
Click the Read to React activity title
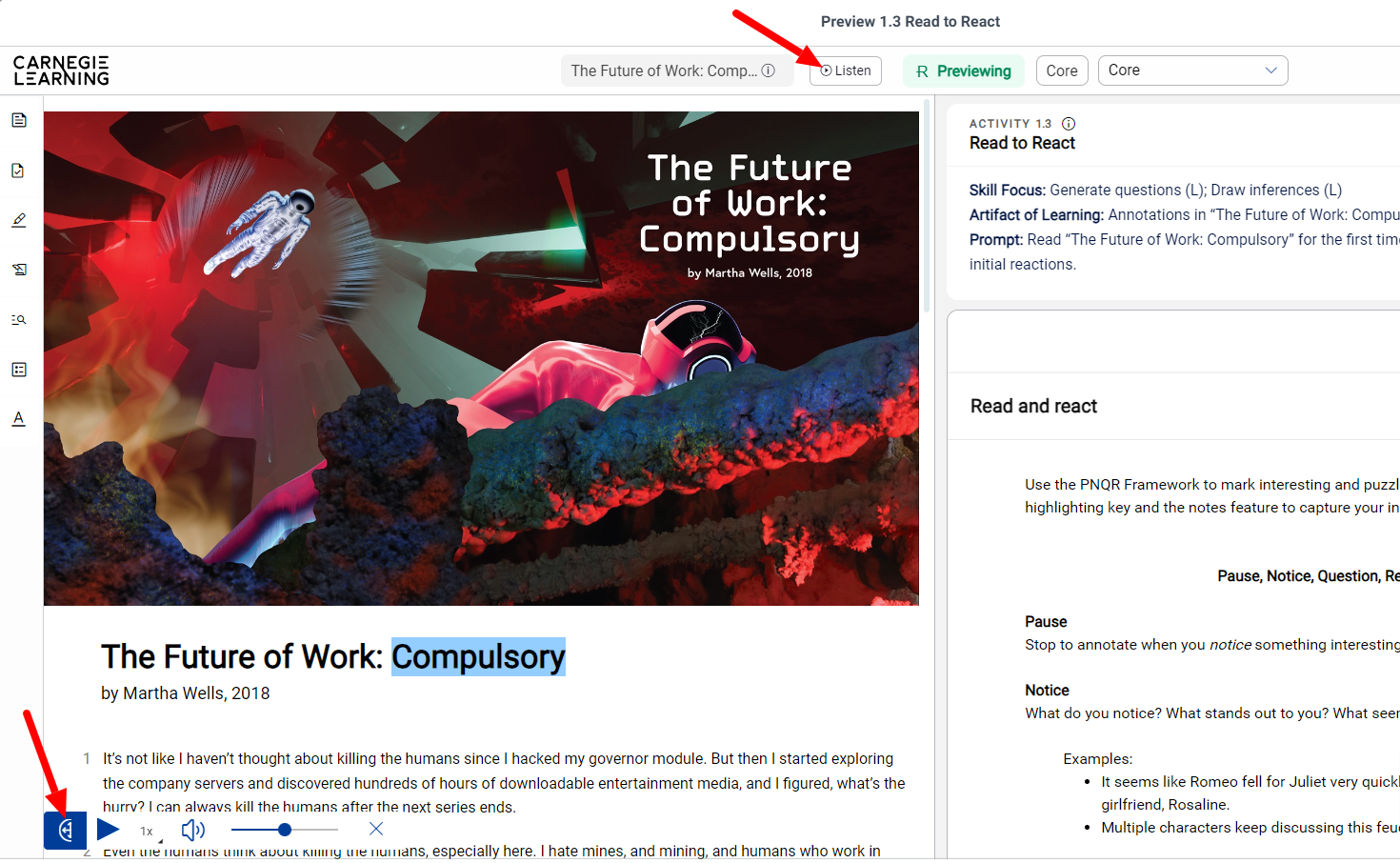click(x=1022, y=143)
